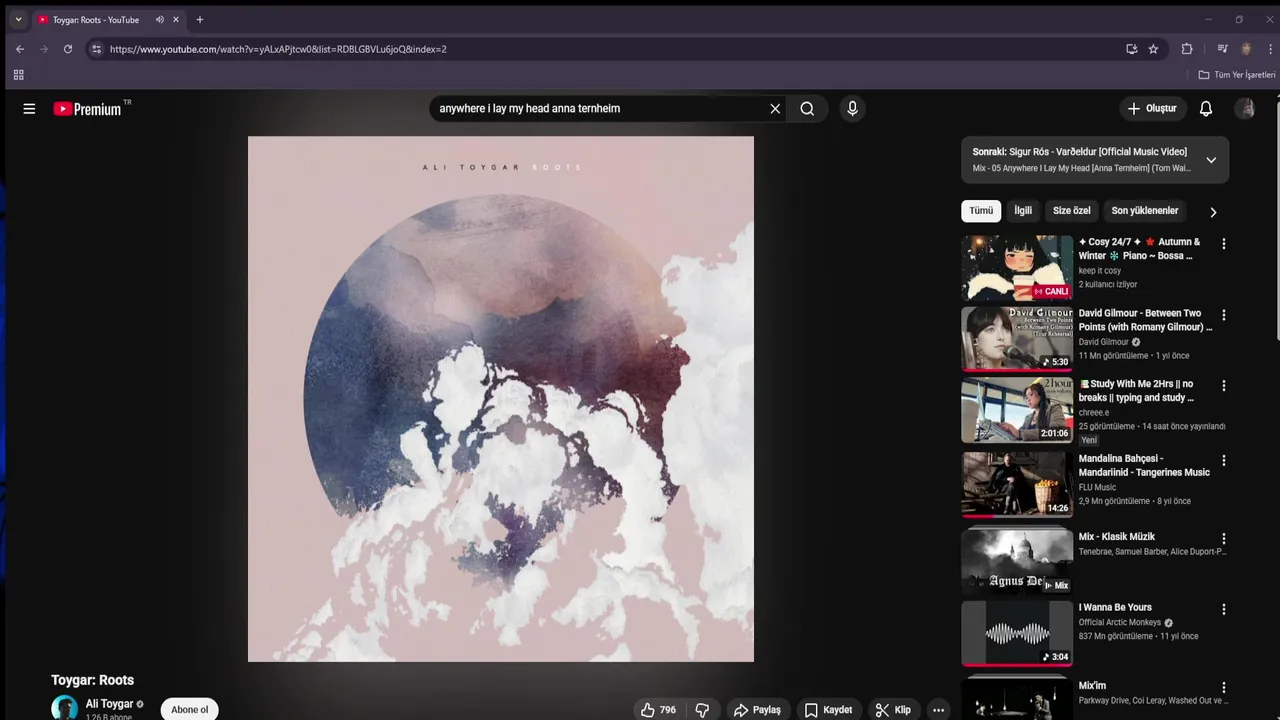Bookmark this page with the star

(x=1153, y=49)
